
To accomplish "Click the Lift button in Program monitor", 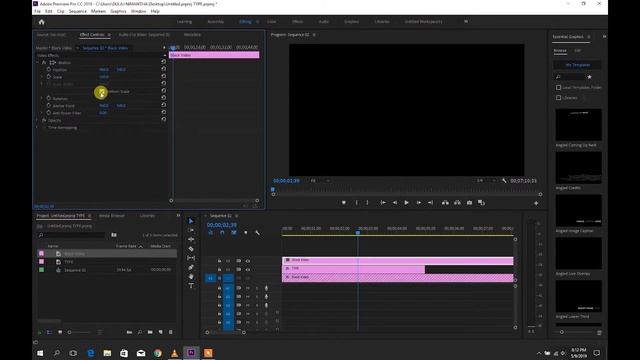I will [445, 202].
